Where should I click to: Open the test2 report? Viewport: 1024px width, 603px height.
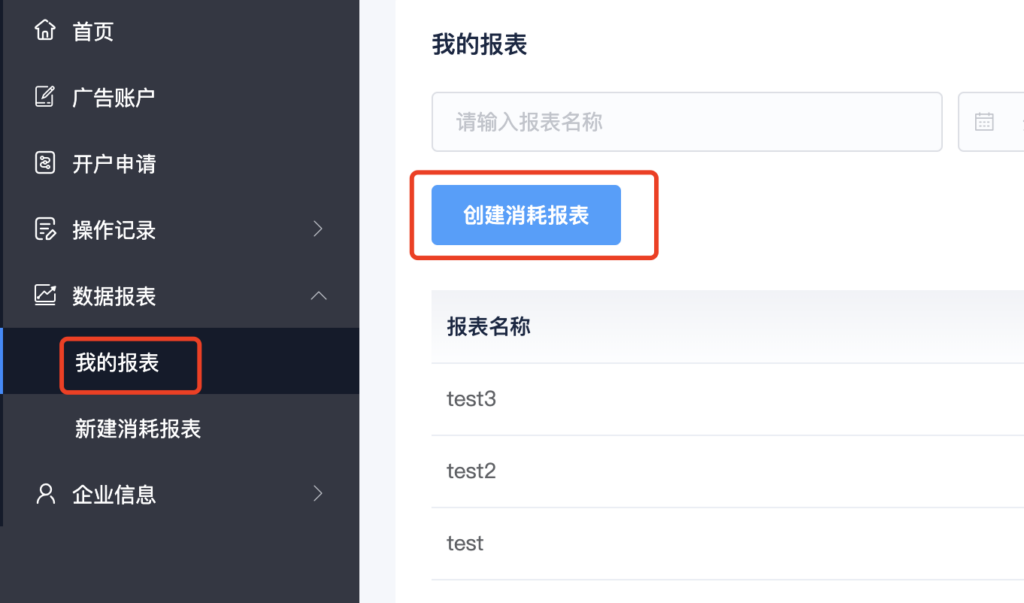pos(471,470)
